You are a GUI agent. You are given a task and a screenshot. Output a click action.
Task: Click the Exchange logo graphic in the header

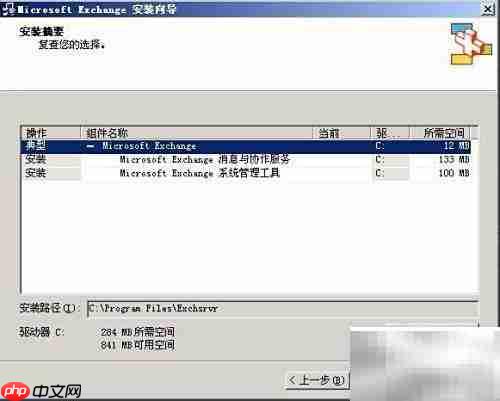pos(471,44)
